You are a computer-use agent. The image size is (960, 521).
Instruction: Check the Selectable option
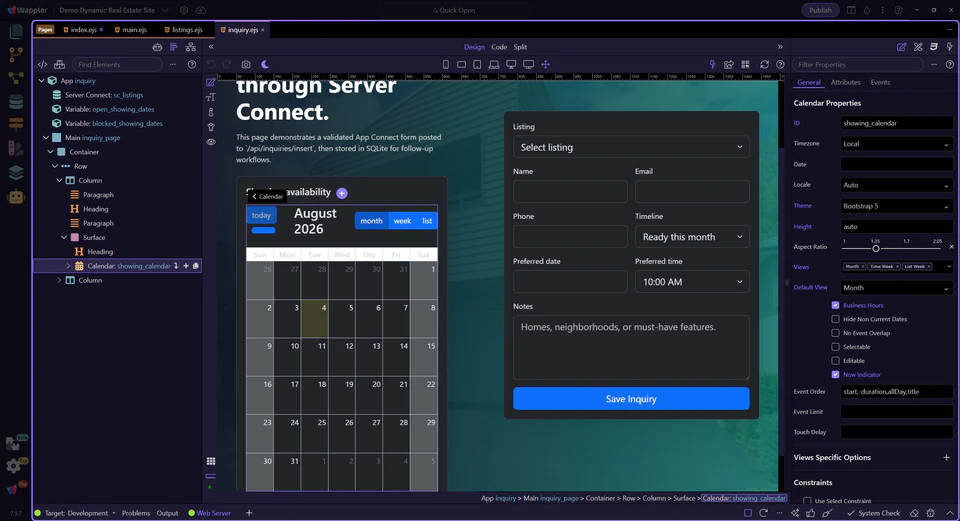(835, 347)
